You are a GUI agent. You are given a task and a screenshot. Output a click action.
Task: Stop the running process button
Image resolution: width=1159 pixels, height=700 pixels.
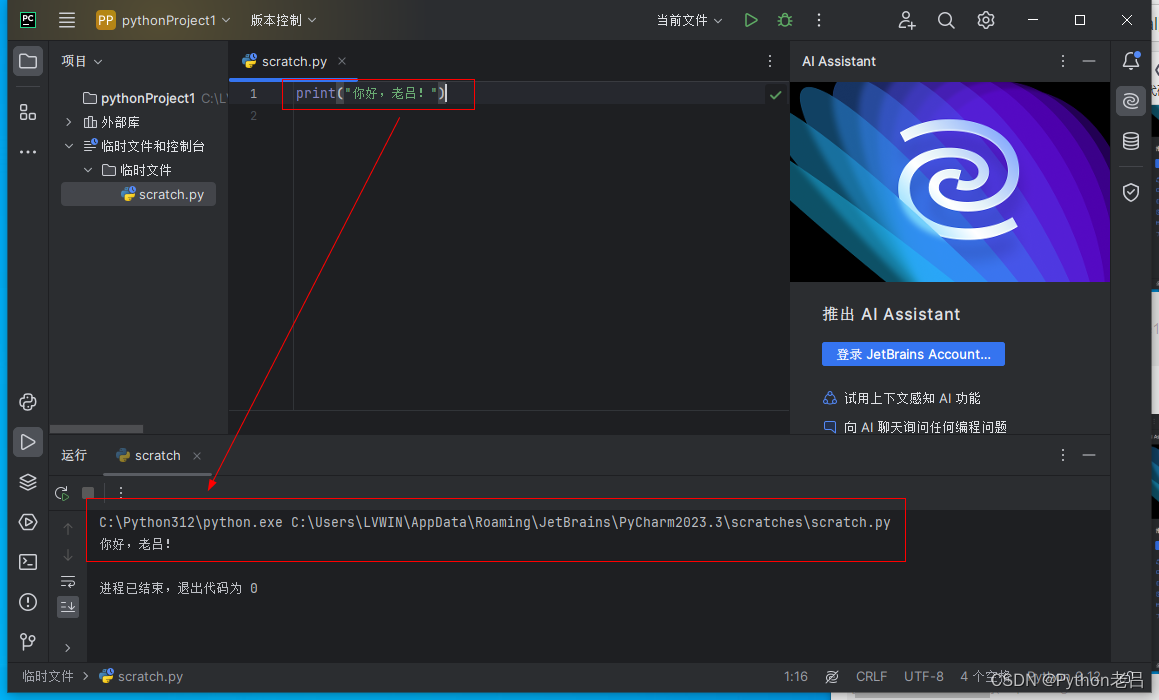point(88,492)
